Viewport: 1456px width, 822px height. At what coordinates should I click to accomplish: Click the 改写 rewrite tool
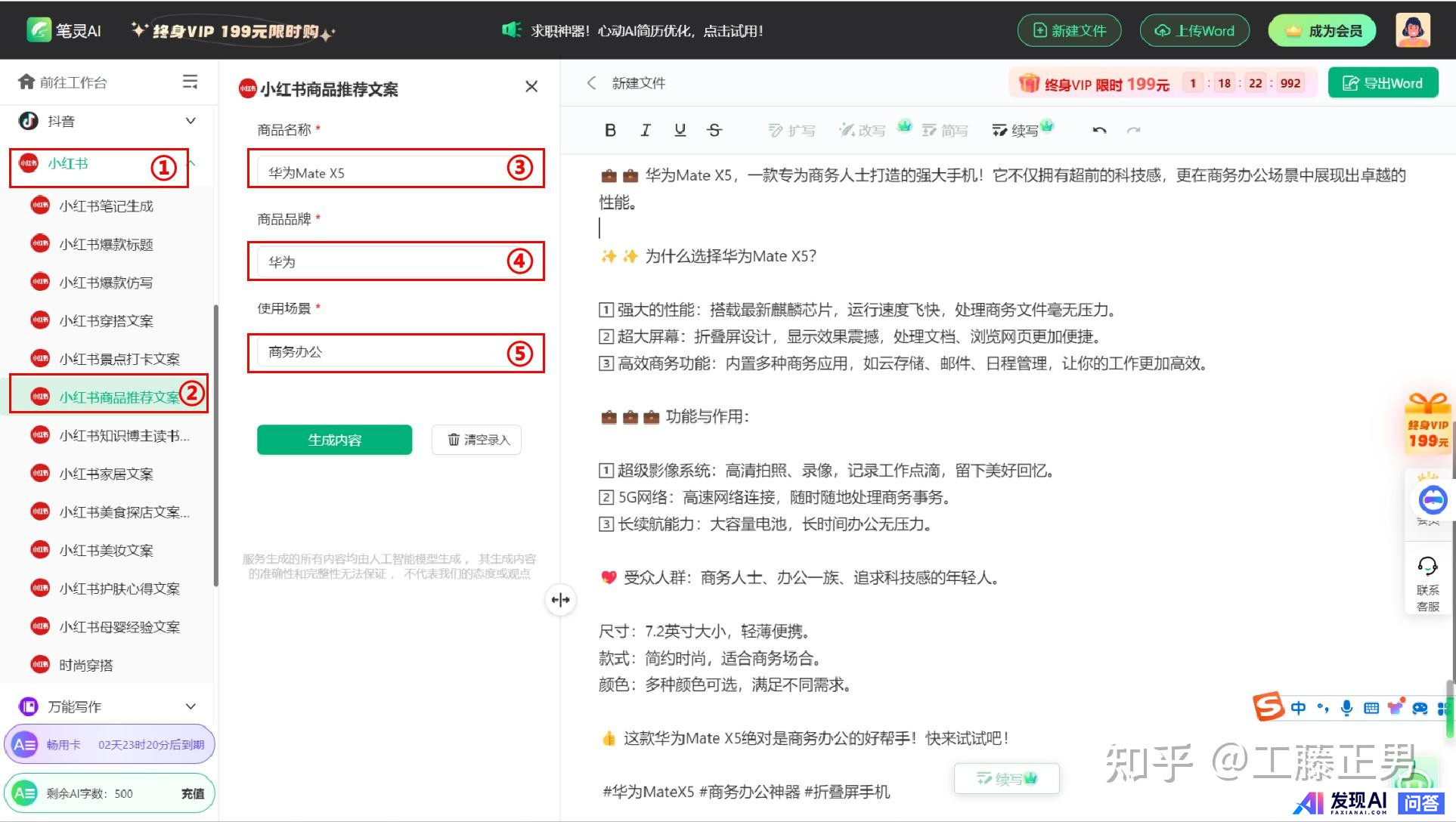863,130
